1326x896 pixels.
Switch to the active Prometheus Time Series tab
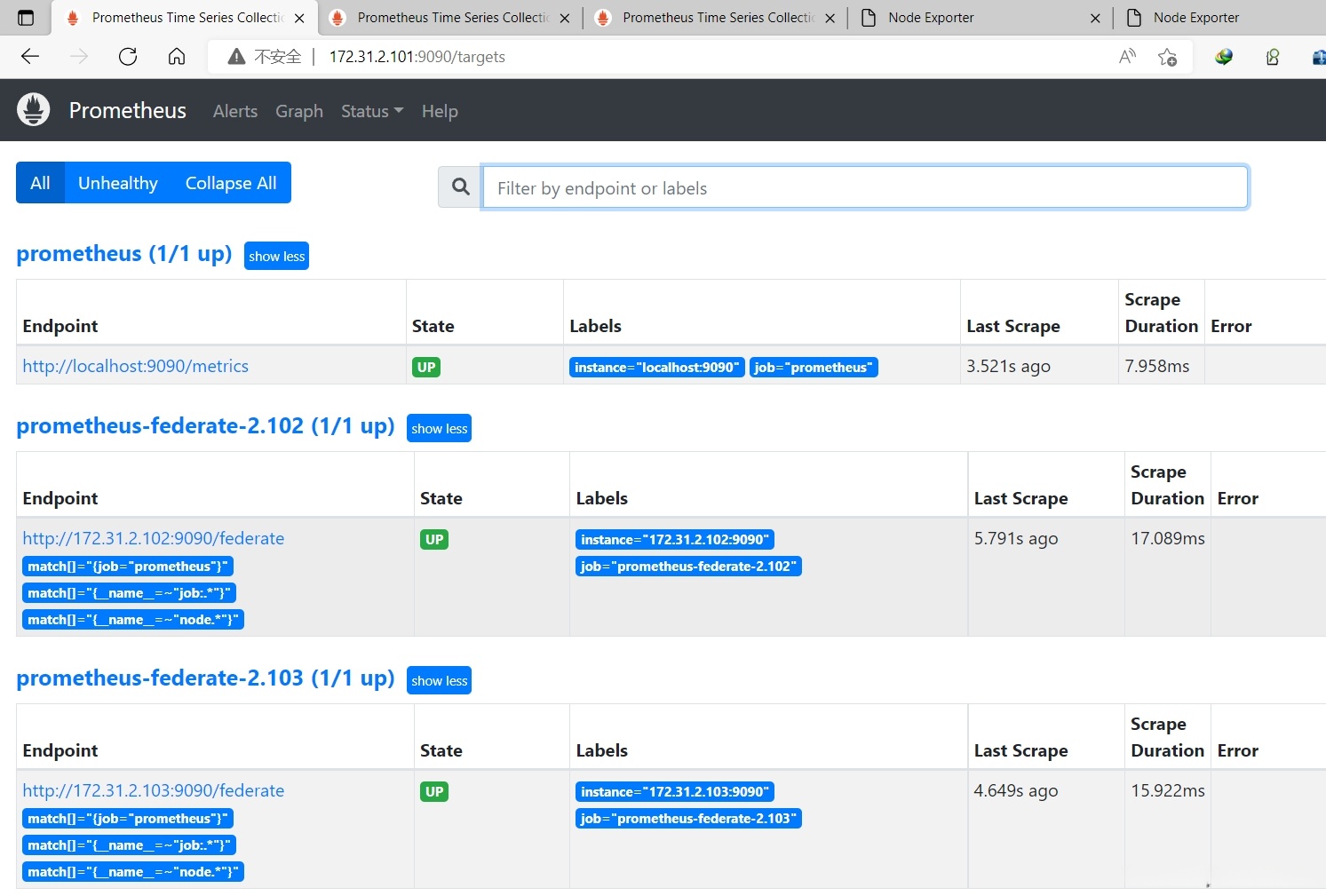tap(184, 18)
